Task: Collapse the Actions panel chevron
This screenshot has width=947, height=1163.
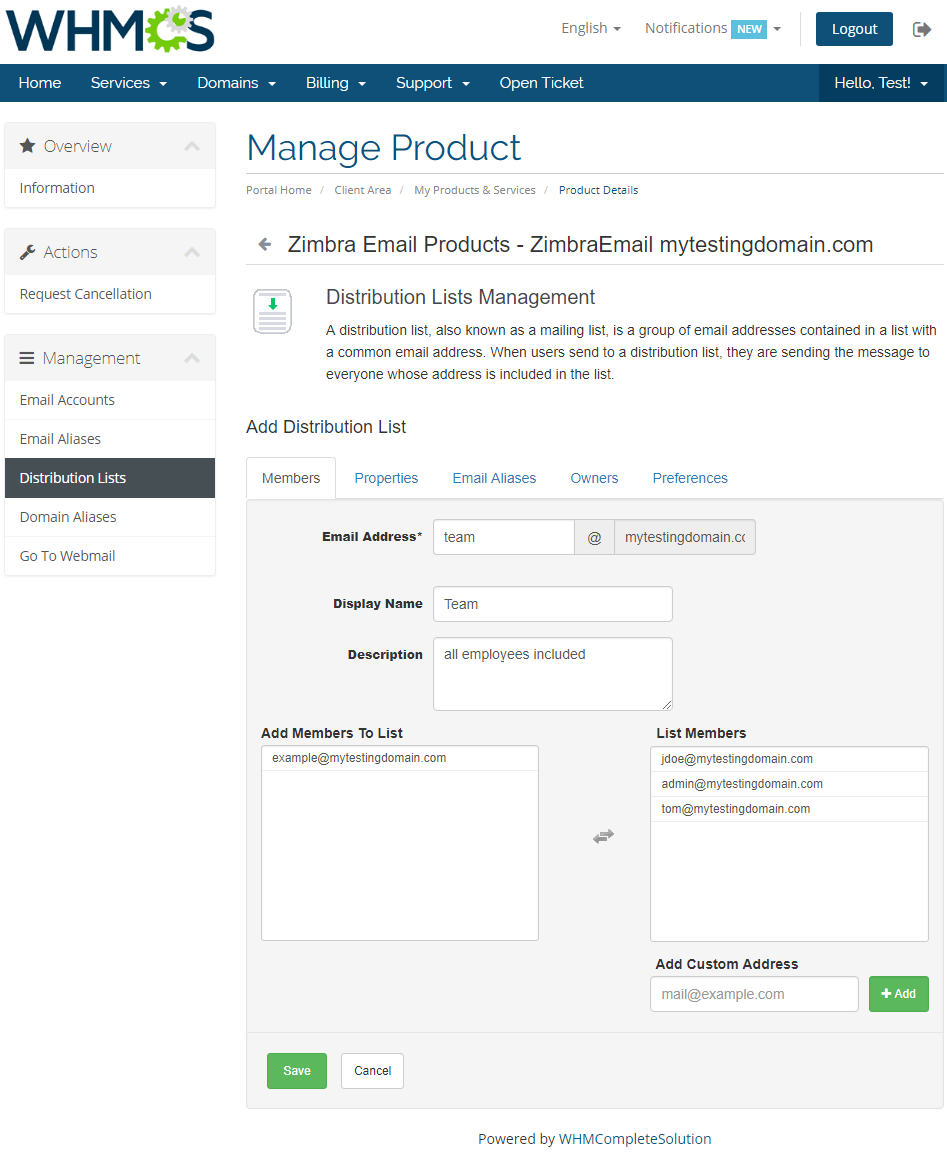Action: point(192,252)
